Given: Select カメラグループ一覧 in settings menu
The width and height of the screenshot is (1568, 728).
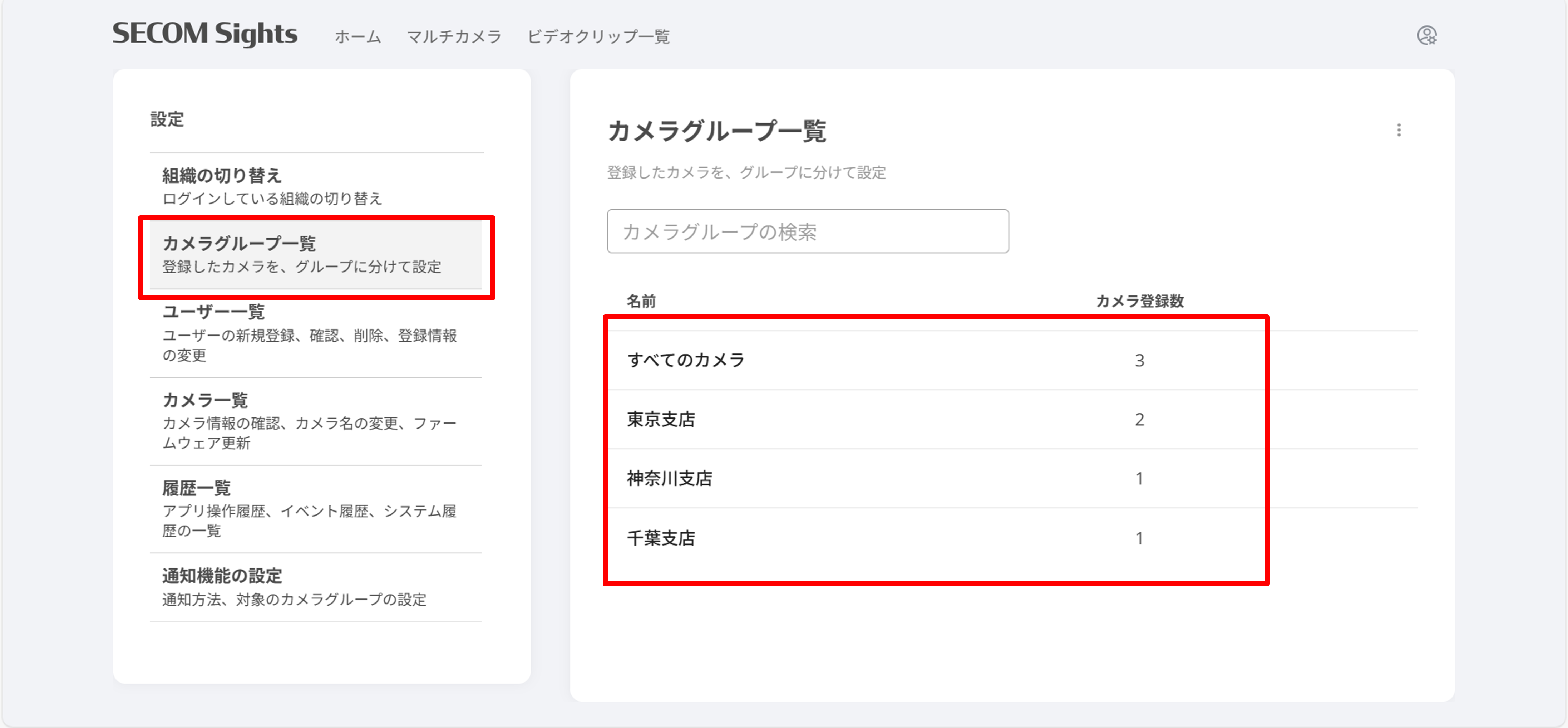Looking at the screenshot, I should coord(316,255).
